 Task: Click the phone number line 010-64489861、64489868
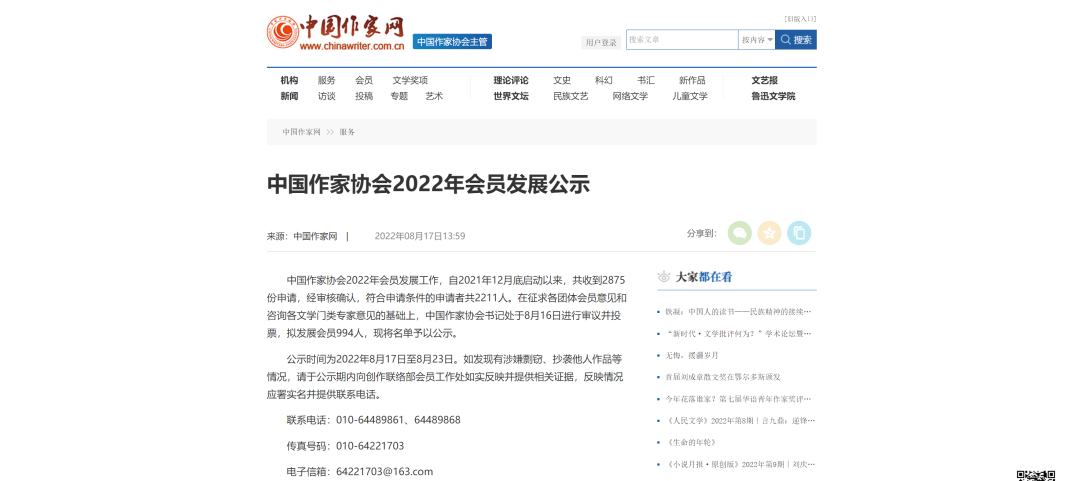pos(398,420)
